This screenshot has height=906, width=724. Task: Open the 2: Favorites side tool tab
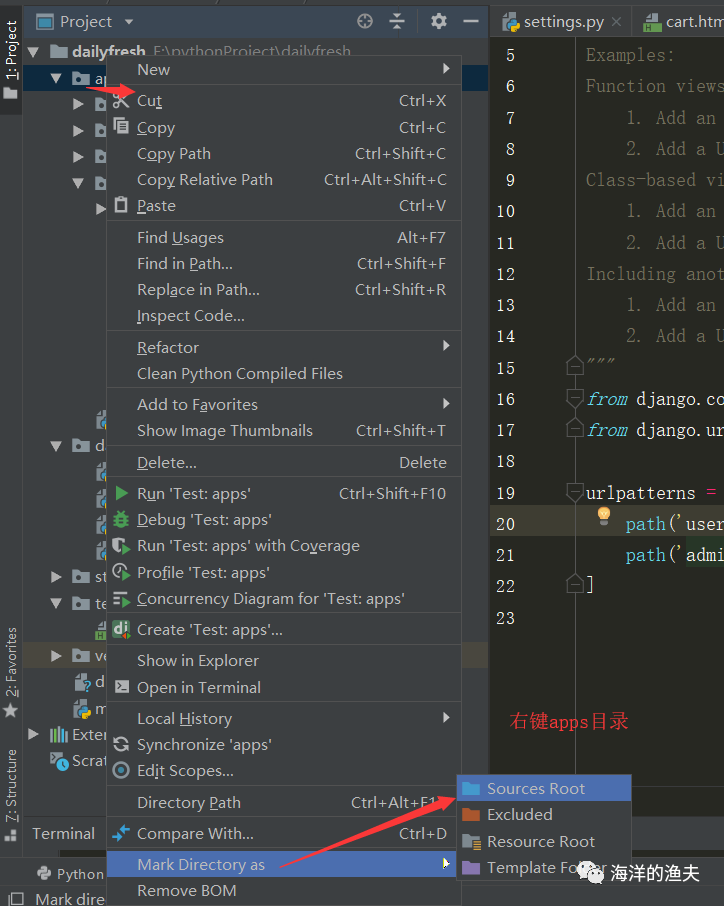pos(11,673)
